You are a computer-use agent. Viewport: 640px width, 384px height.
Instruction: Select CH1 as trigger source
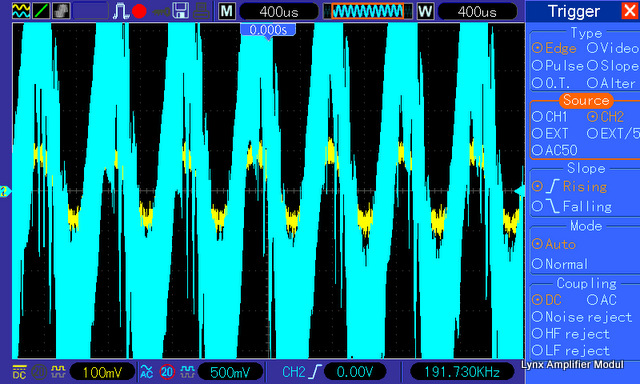pos(549,117)
